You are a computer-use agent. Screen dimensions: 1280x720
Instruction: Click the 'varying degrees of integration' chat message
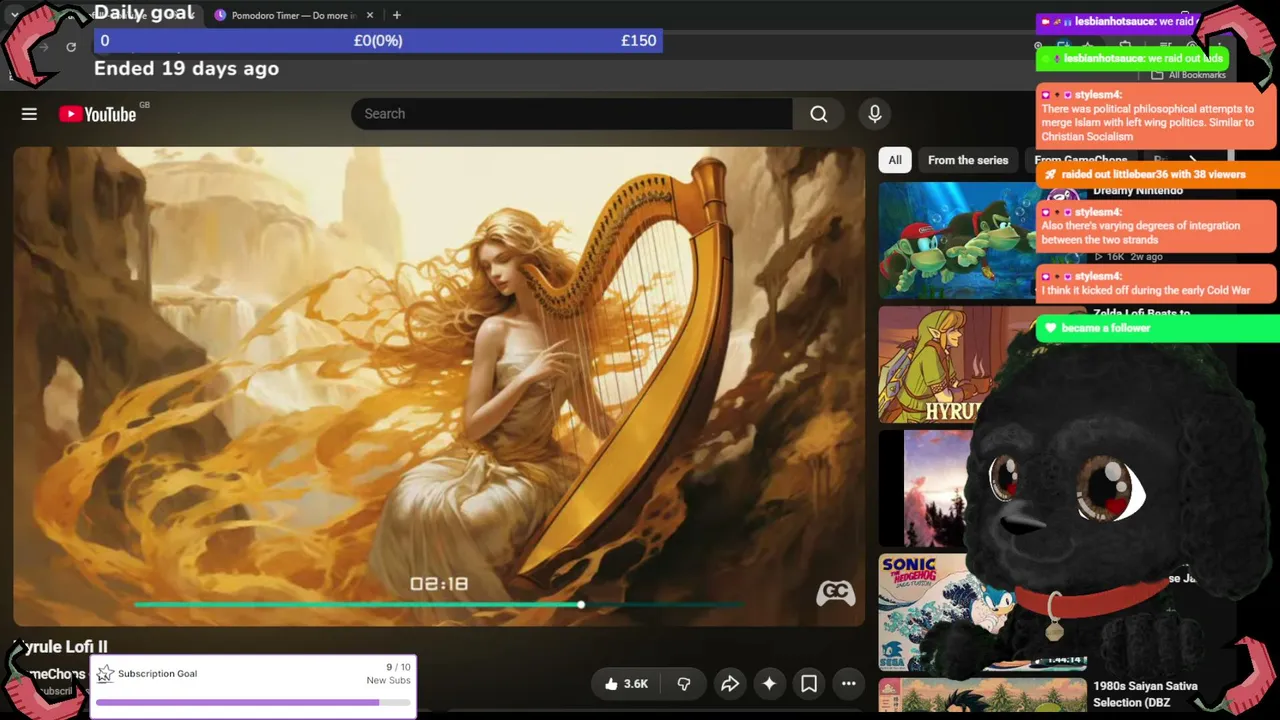coord(1157,226)
